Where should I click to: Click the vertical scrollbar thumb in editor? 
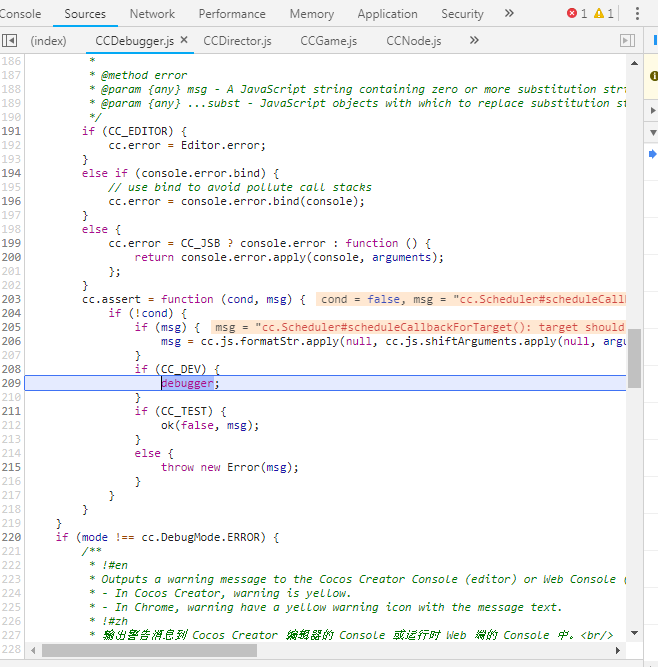pos(634,357)
